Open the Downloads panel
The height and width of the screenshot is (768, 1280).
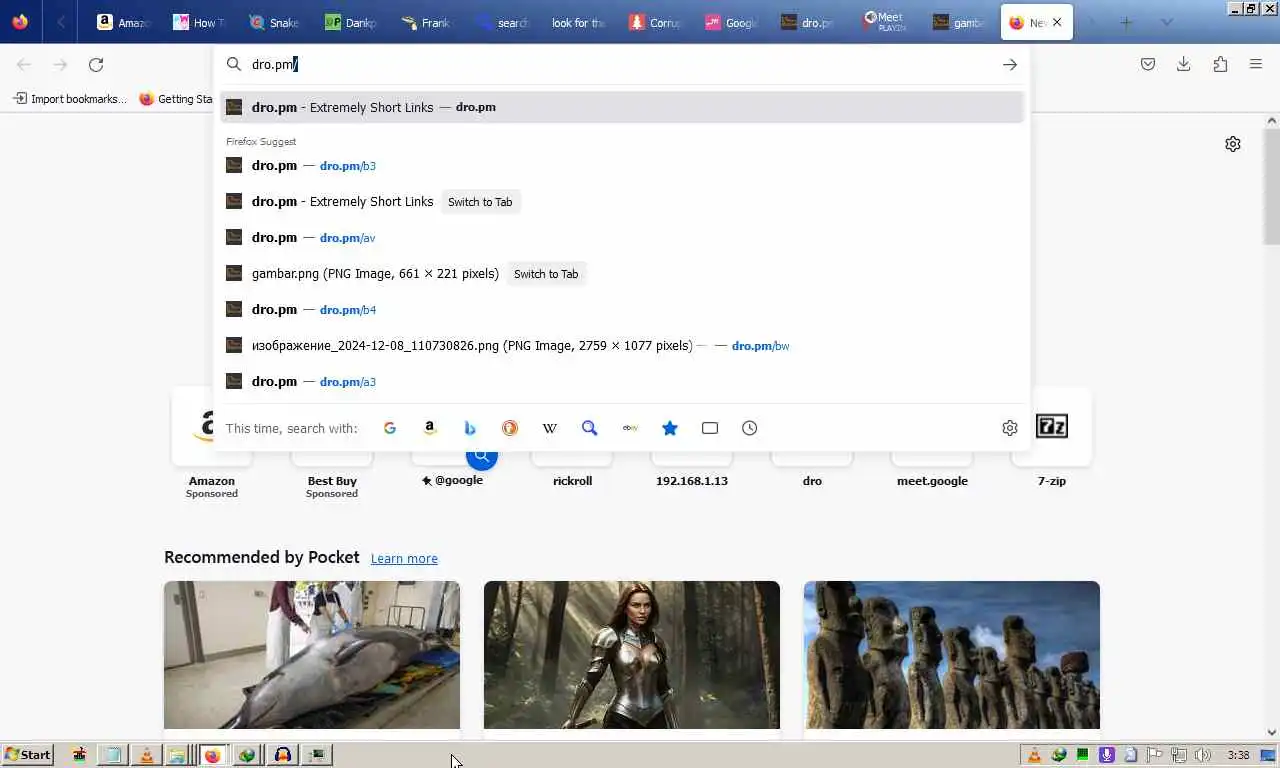1184,64
